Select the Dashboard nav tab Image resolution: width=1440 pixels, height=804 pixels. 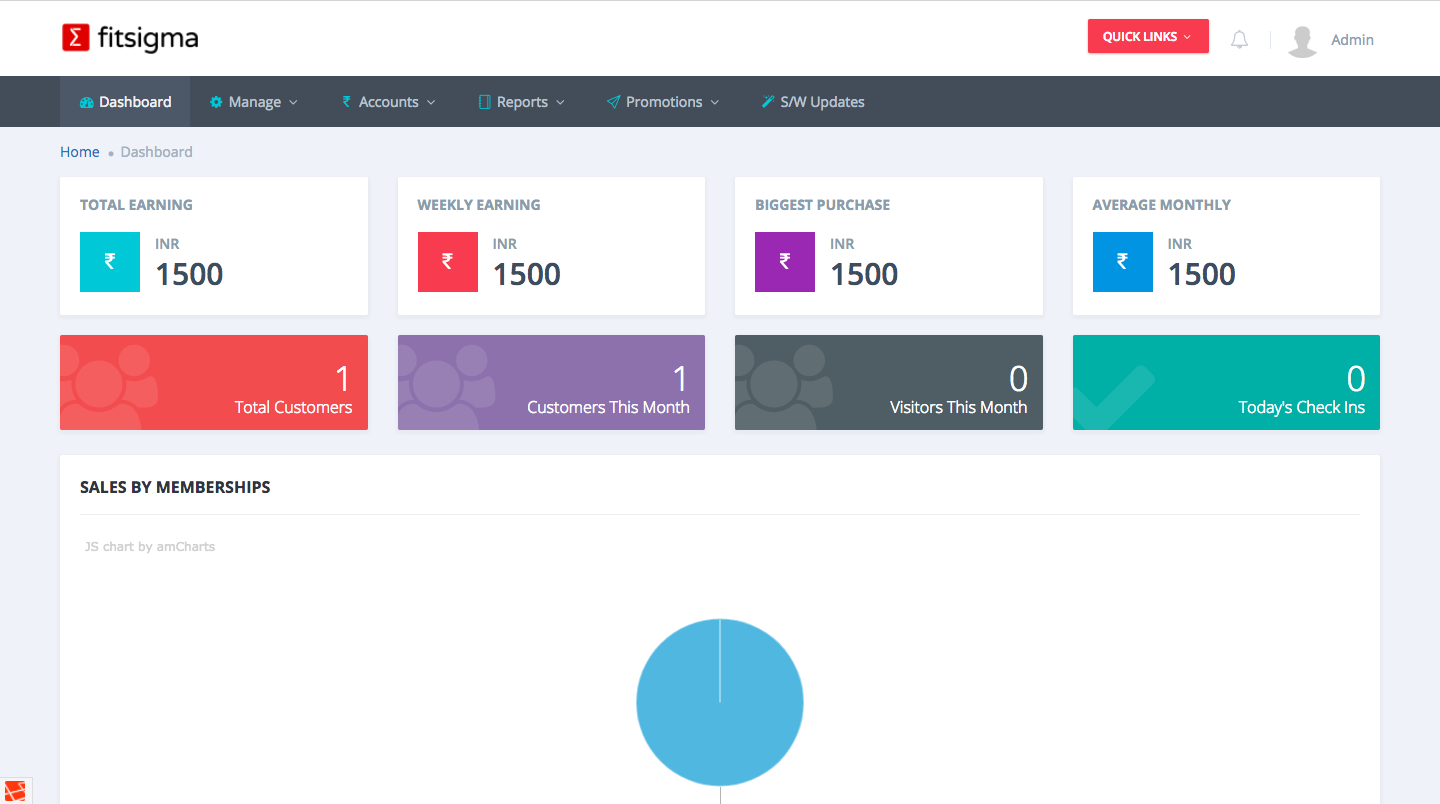click(x=125, y=102)
